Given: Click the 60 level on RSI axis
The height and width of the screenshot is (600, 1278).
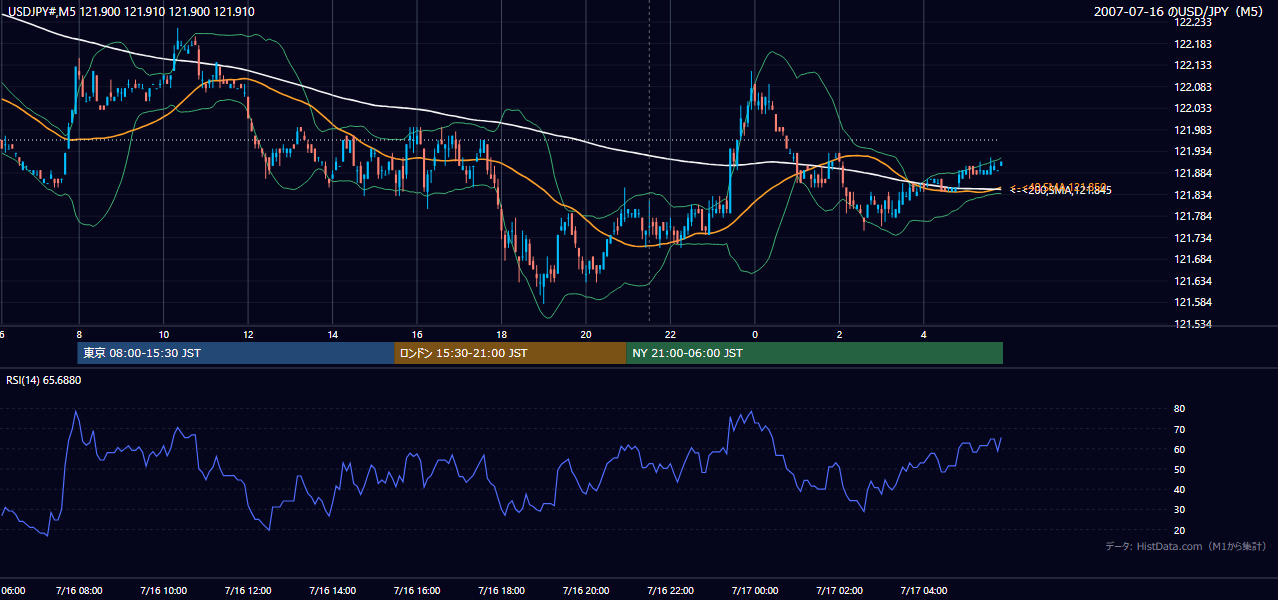Looking at the screenshot, I should (1179, 449).
